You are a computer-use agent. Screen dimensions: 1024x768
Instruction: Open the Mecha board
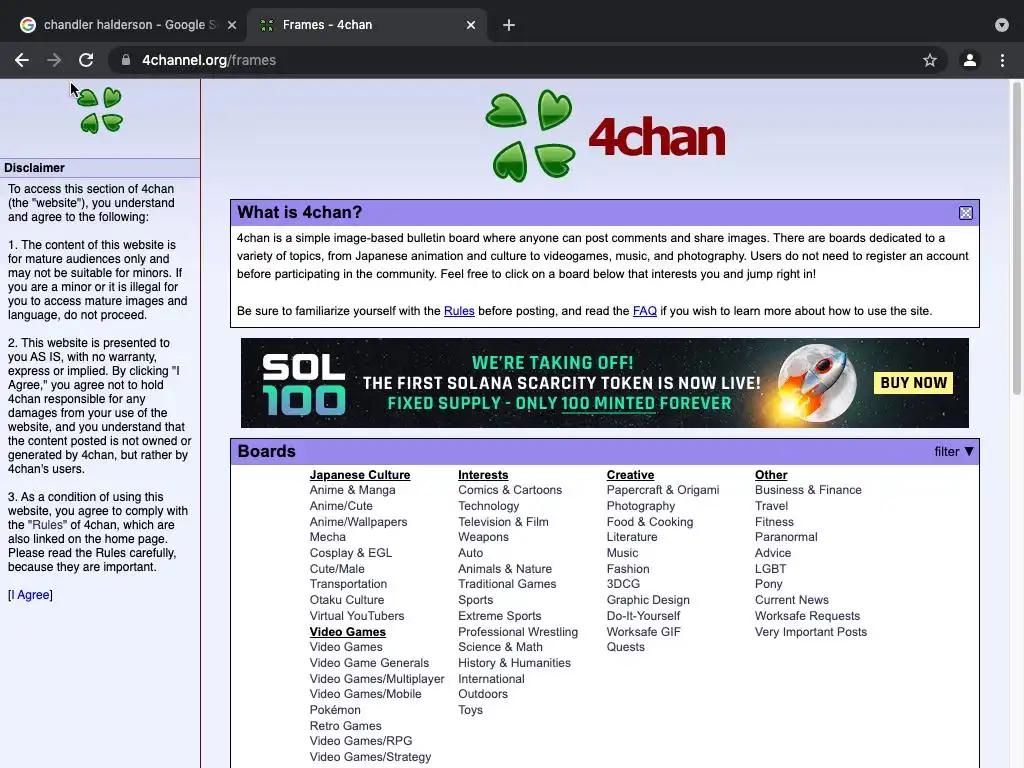[x=328, y=537]
